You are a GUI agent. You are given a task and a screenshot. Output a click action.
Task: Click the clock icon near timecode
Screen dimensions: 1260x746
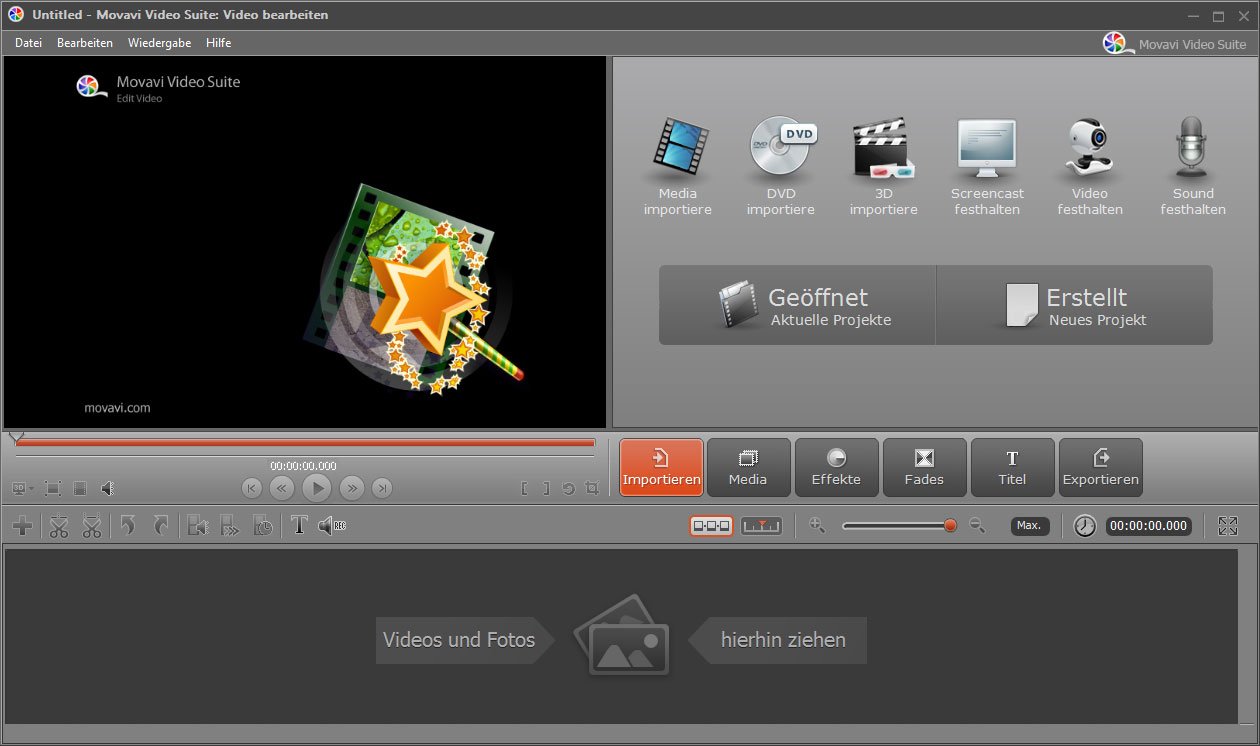[1085, 526]
